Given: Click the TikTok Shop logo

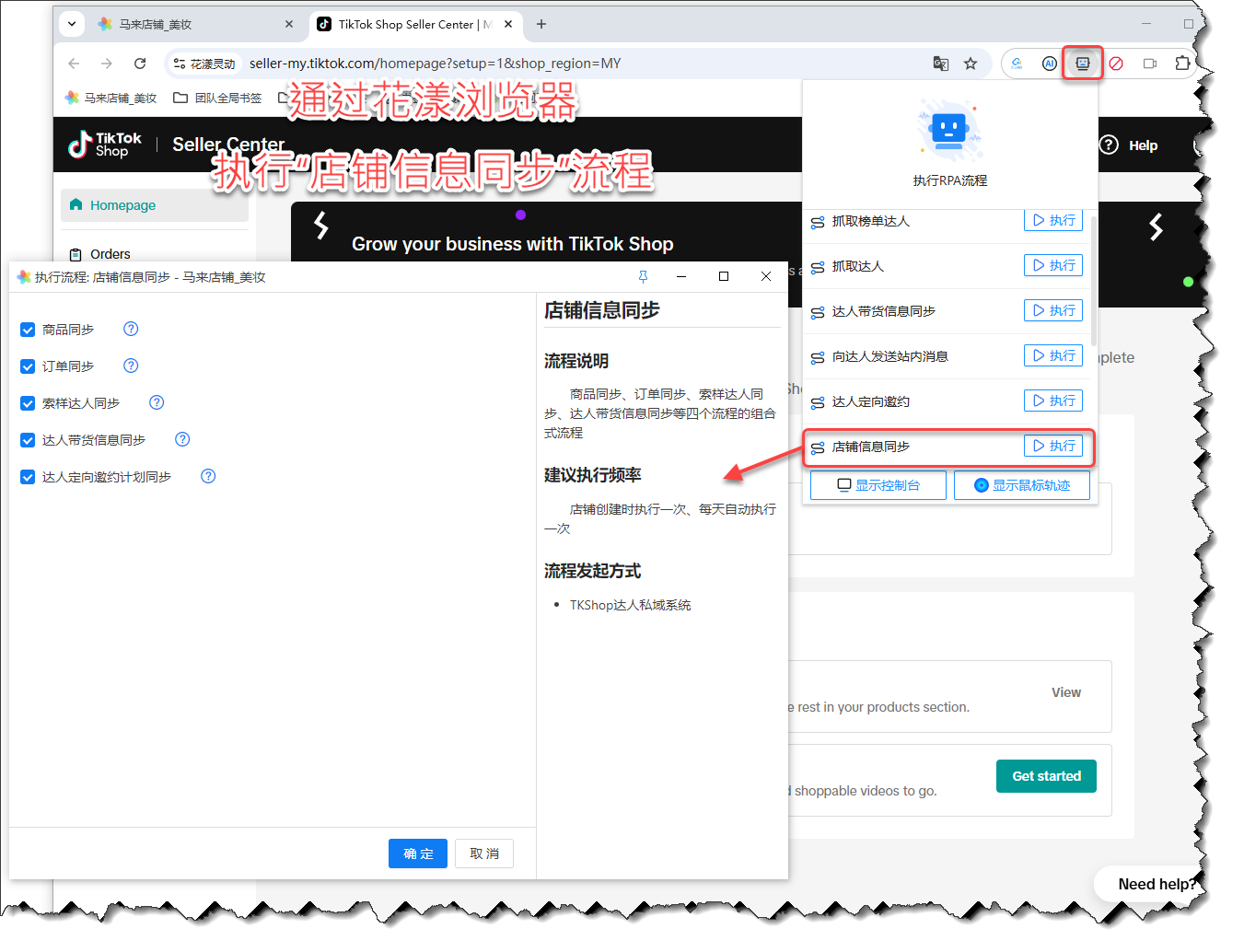Looking at the screenshot, I should click(x=105, y=145).
